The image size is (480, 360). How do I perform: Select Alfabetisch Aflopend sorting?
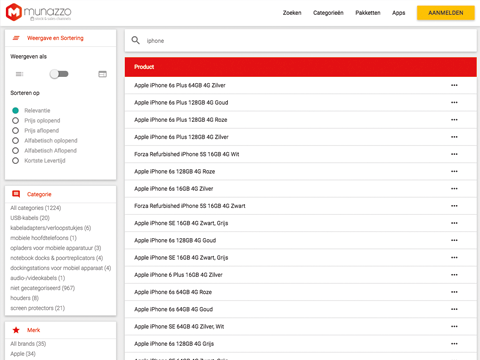[x=15, y=150]
